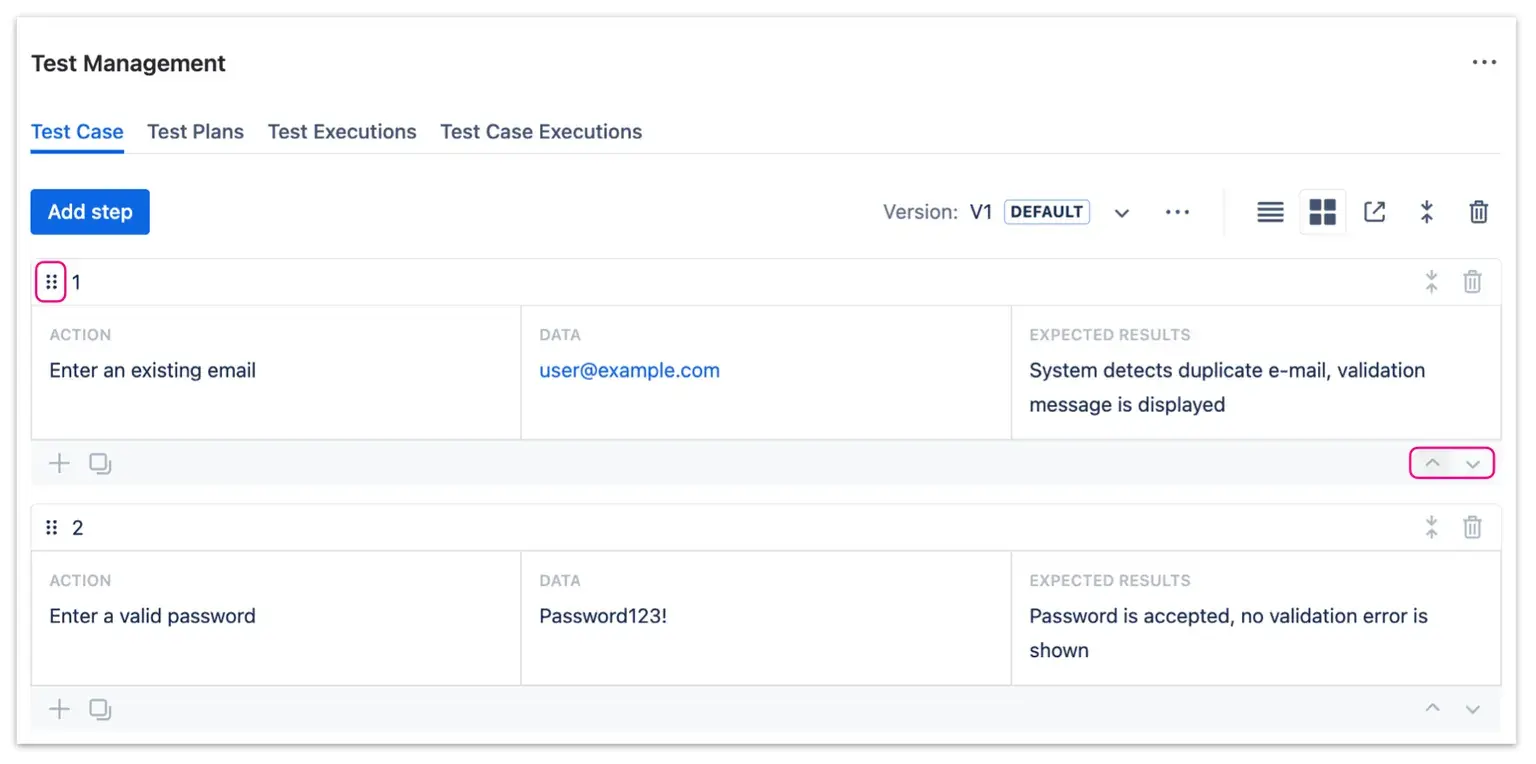Open the more options ellipsis menu
1536x764 pixels.
1177,212
